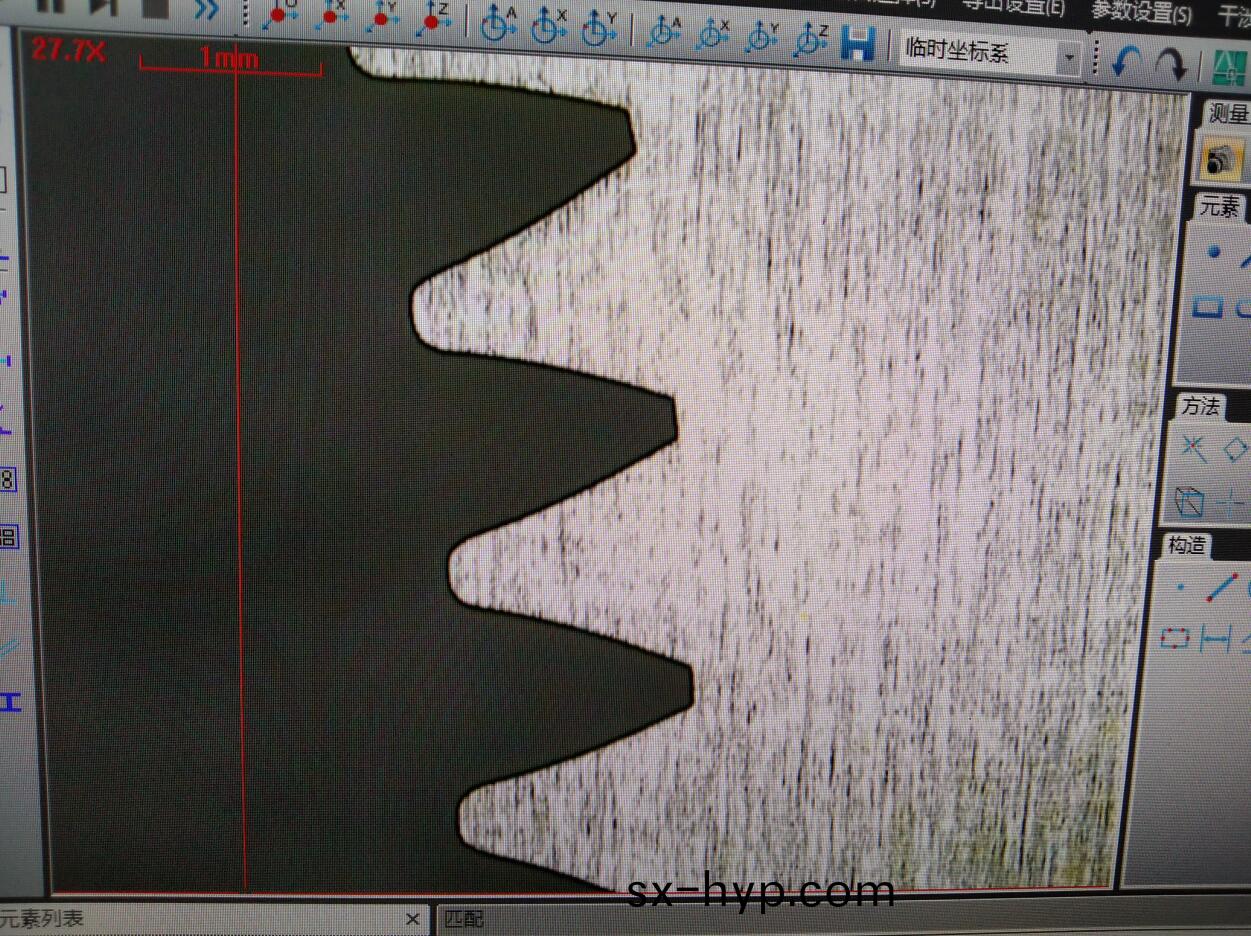Viewport: 1251px width, 936px height.
Task: Choose the 3D cube icon under 方法
Action: coord(1189,500)
